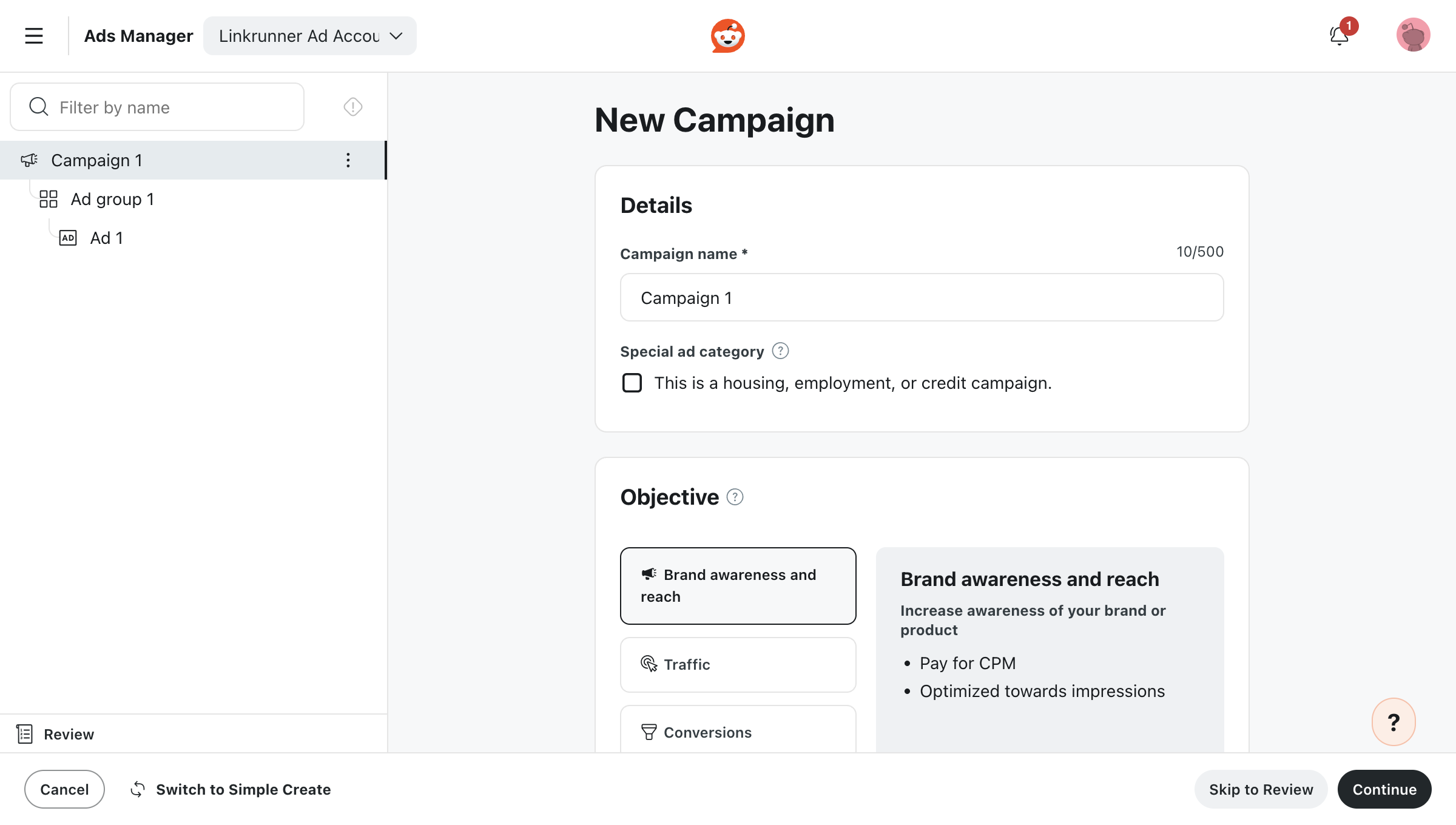Click the Ad group 1 grid icon
The width and height of the screenshot is (1456, 825).
point(49,199)
